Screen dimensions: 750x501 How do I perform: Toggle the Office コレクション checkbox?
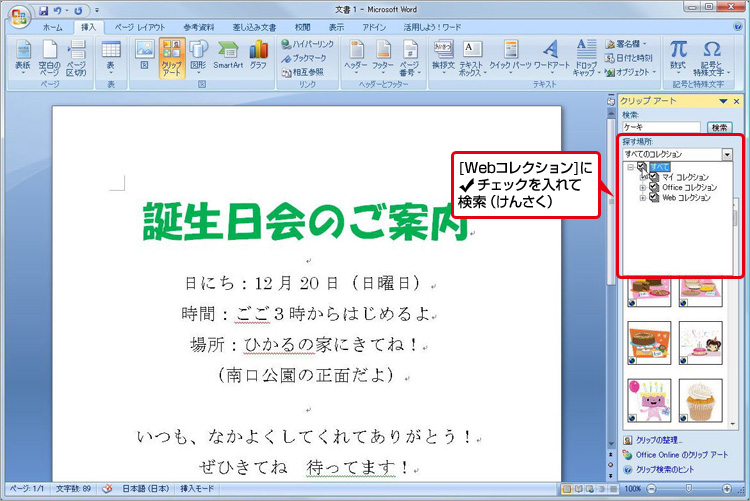[x=654, y=187]
